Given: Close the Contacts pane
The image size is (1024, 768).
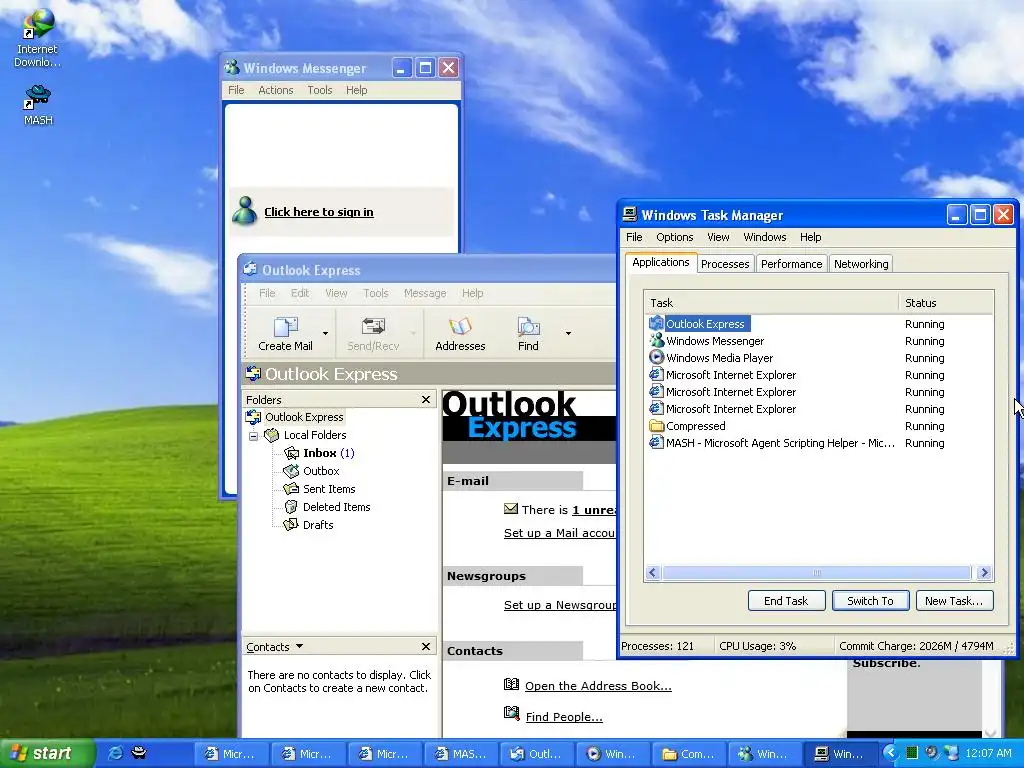Looking at the screenshot, I should point(426,646).
